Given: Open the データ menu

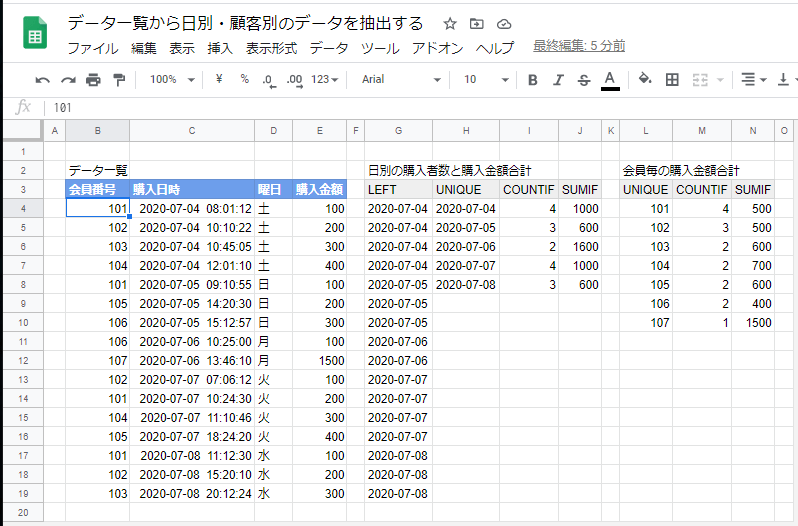Looking at the screenshot, I should click(x=329, y=48).
